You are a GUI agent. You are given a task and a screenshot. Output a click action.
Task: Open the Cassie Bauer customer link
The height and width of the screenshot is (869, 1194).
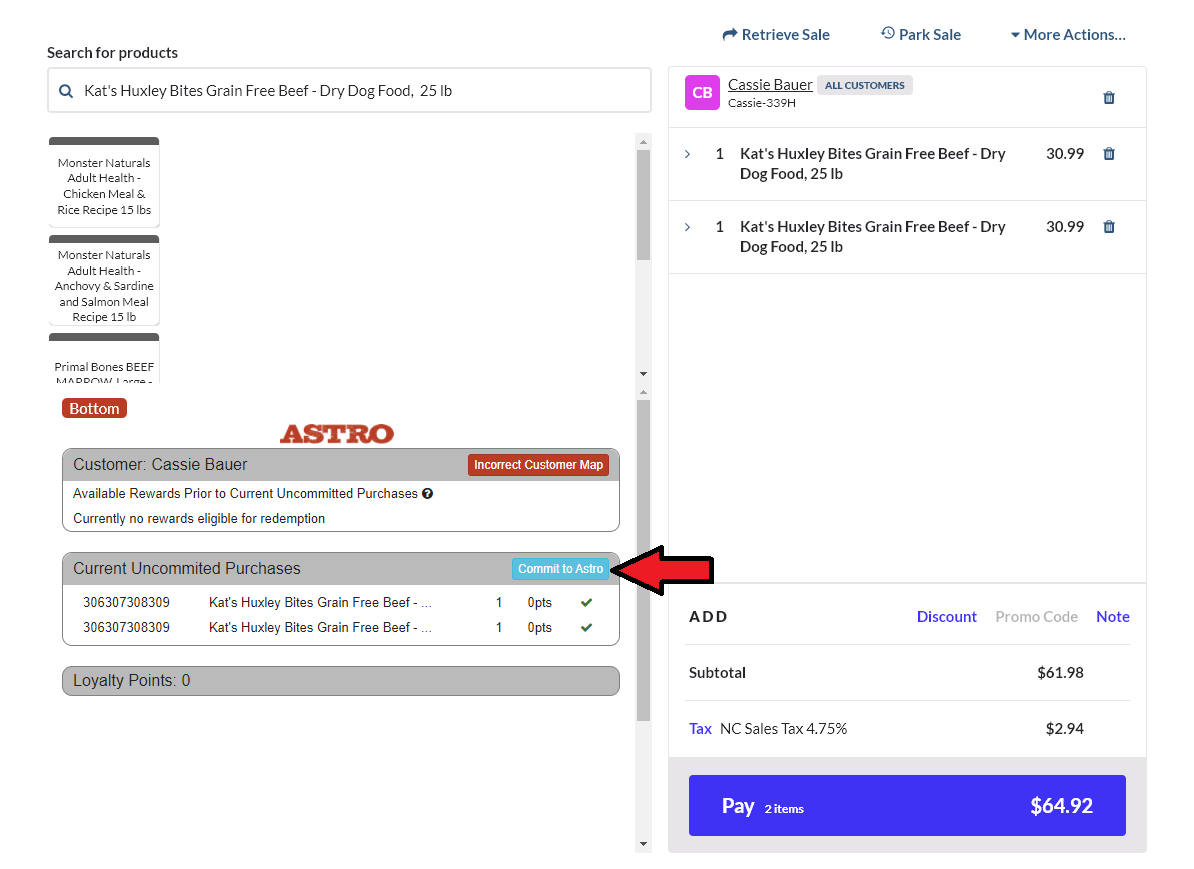770,85
